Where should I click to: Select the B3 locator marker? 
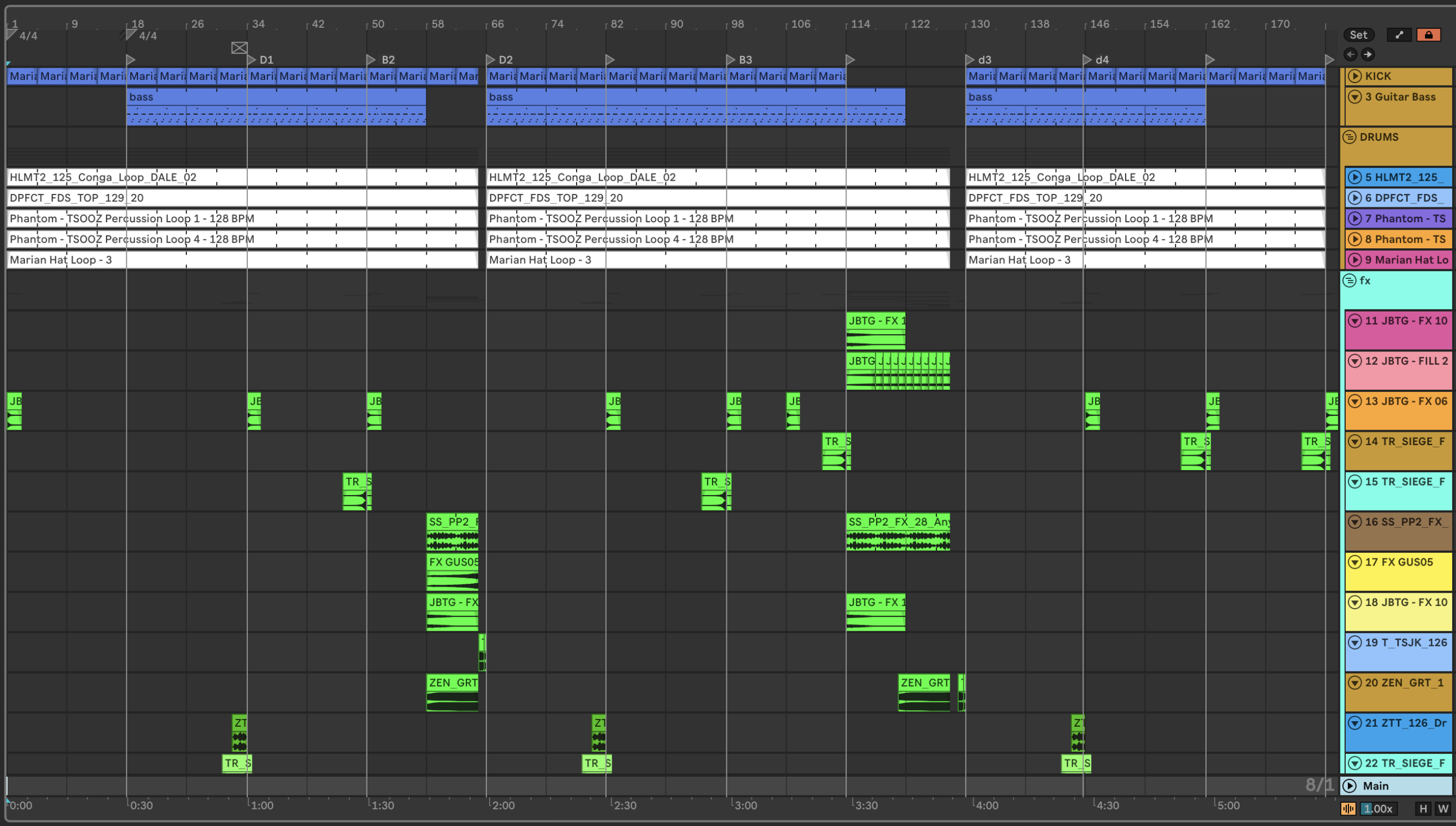point(731,59)
